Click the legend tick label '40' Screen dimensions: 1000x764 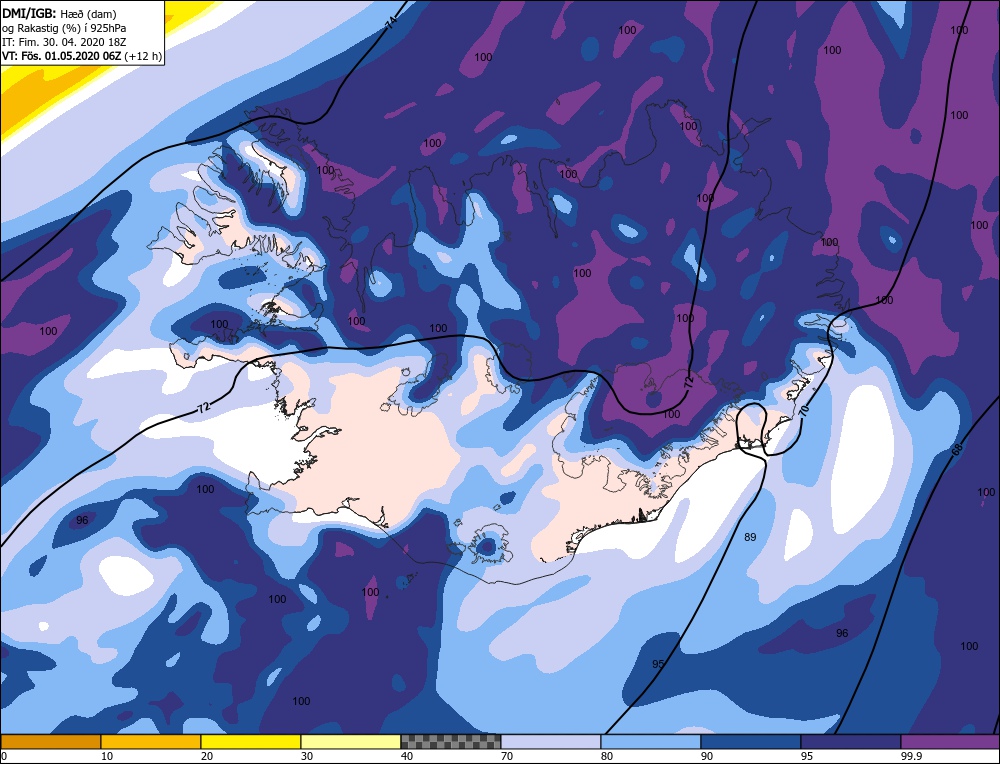pyautogui.click(x=406, y=756)
